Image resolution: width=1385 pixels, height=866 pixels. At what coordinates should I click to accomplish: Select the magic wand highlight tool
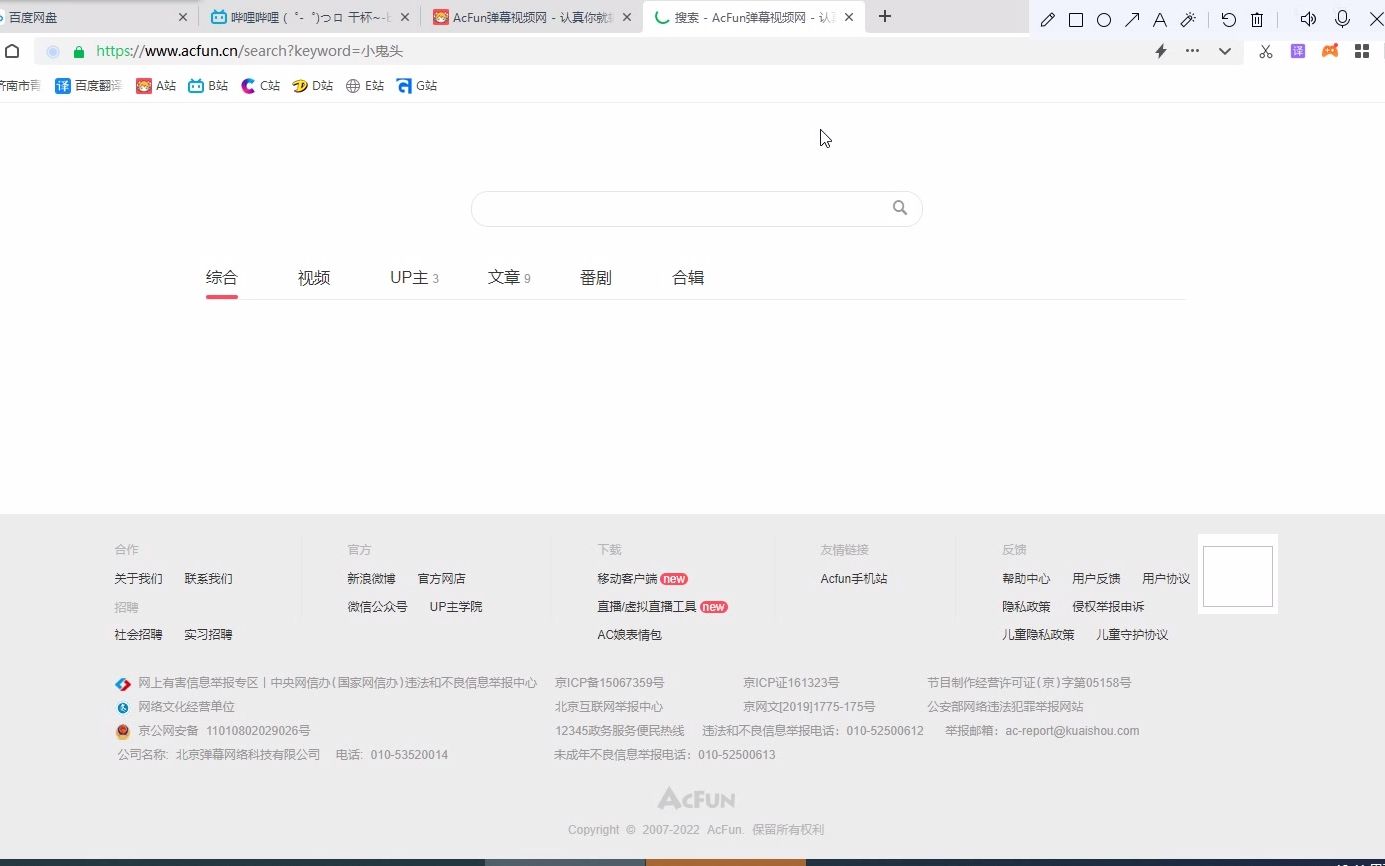click(x=1189, y=20)
